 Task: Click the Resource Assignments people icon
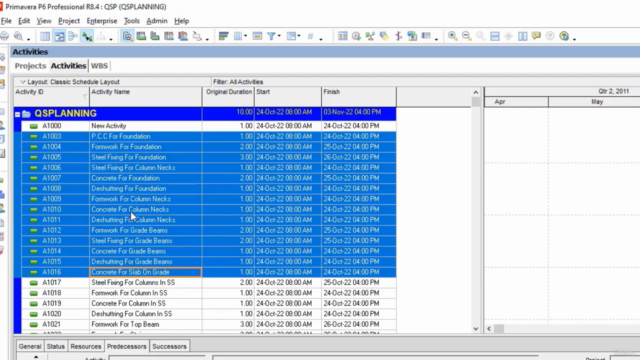(183, 36)
